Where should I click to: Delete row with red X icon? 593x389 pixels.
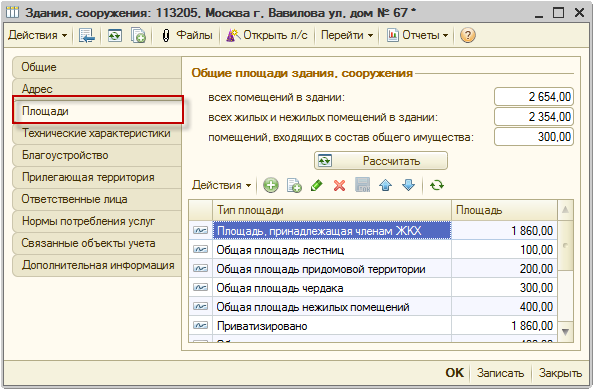pyautogui.click(x=339, y=185)
